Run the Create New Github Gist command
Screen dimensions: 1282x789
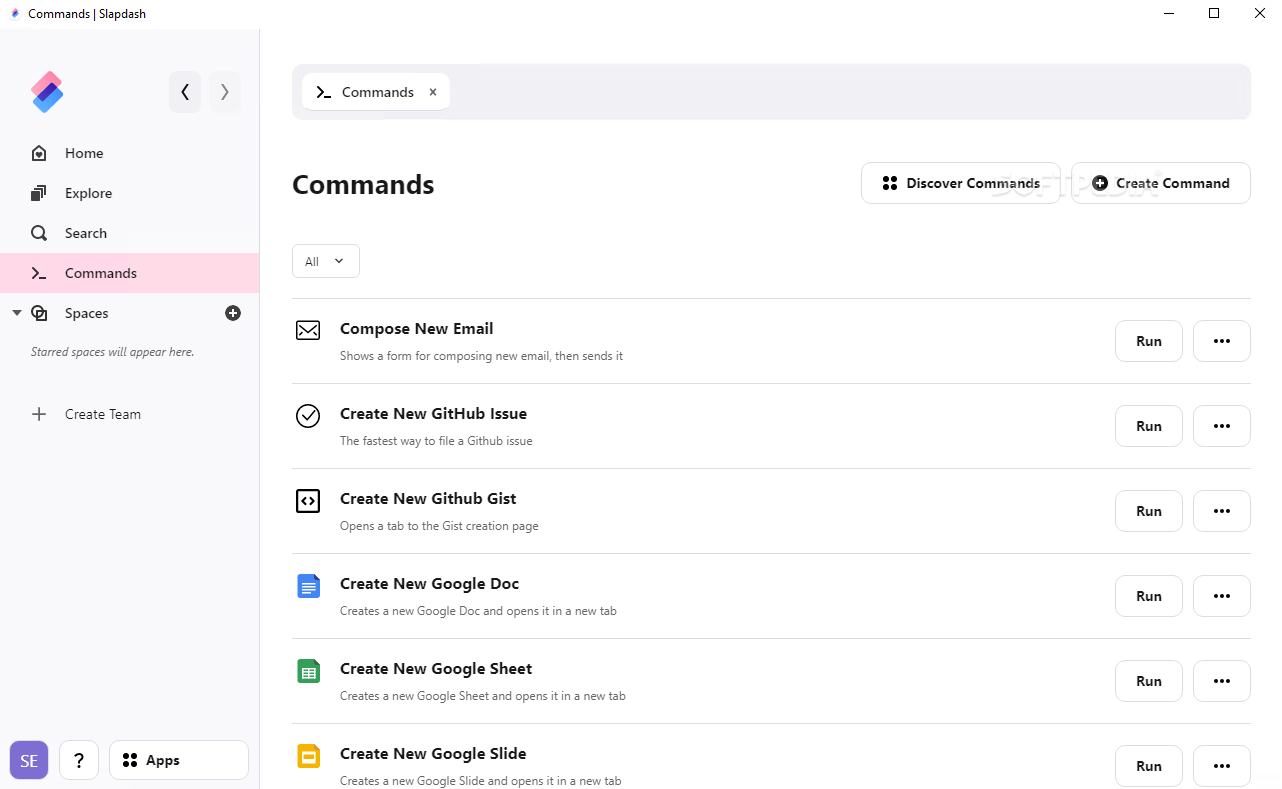(1149, 511)
